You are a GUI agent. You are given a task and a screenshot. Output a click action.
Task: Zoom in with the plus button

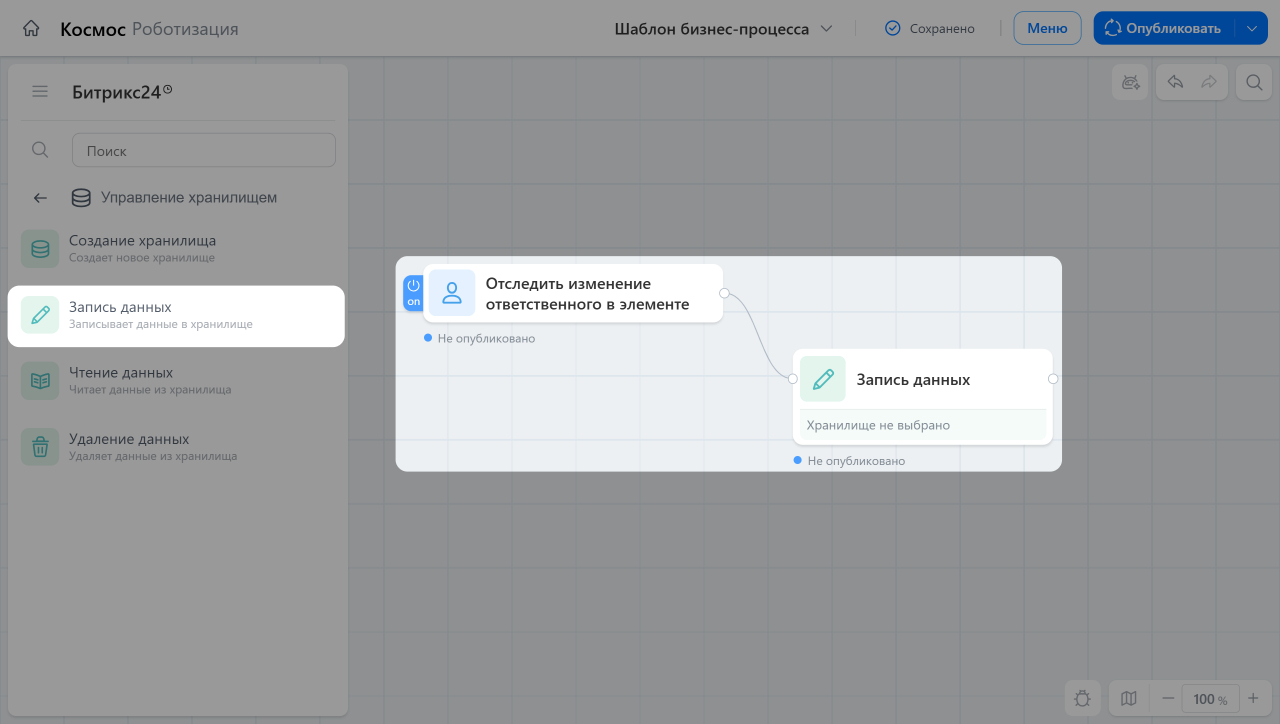(x=1253, y=698)
